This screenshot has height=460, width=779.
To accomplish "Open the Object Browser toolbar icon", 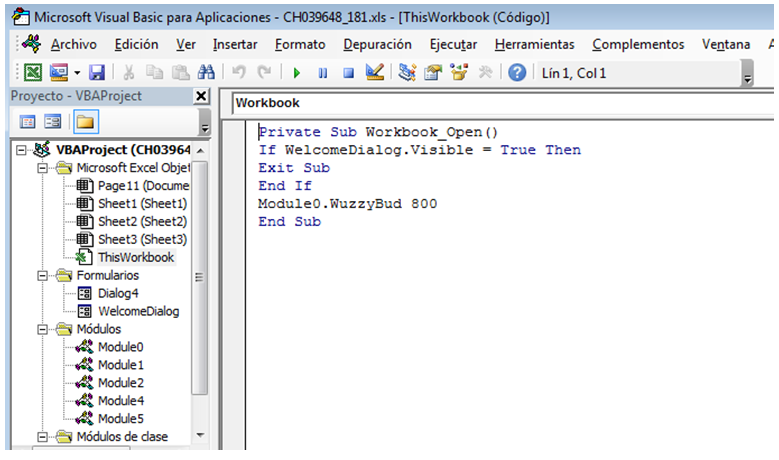I will tap(459, 73).
